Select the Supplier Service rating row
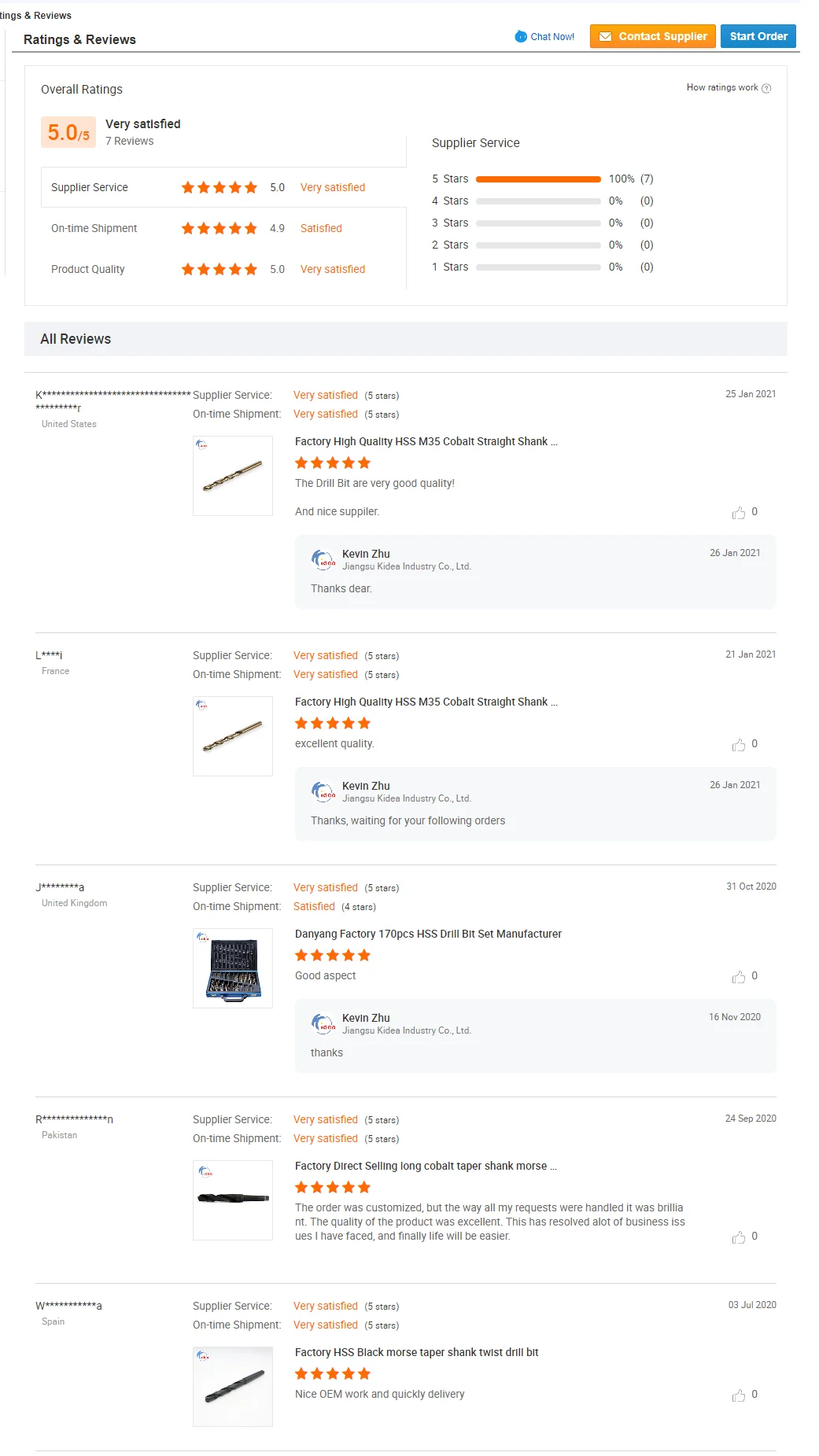 click(223, 187)
